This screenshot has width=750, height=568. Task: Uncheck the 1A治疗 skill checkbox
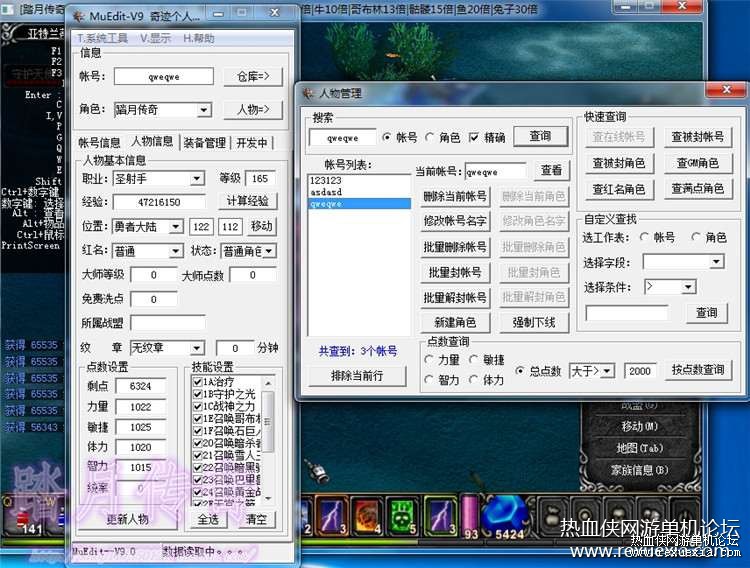[197, 381]
